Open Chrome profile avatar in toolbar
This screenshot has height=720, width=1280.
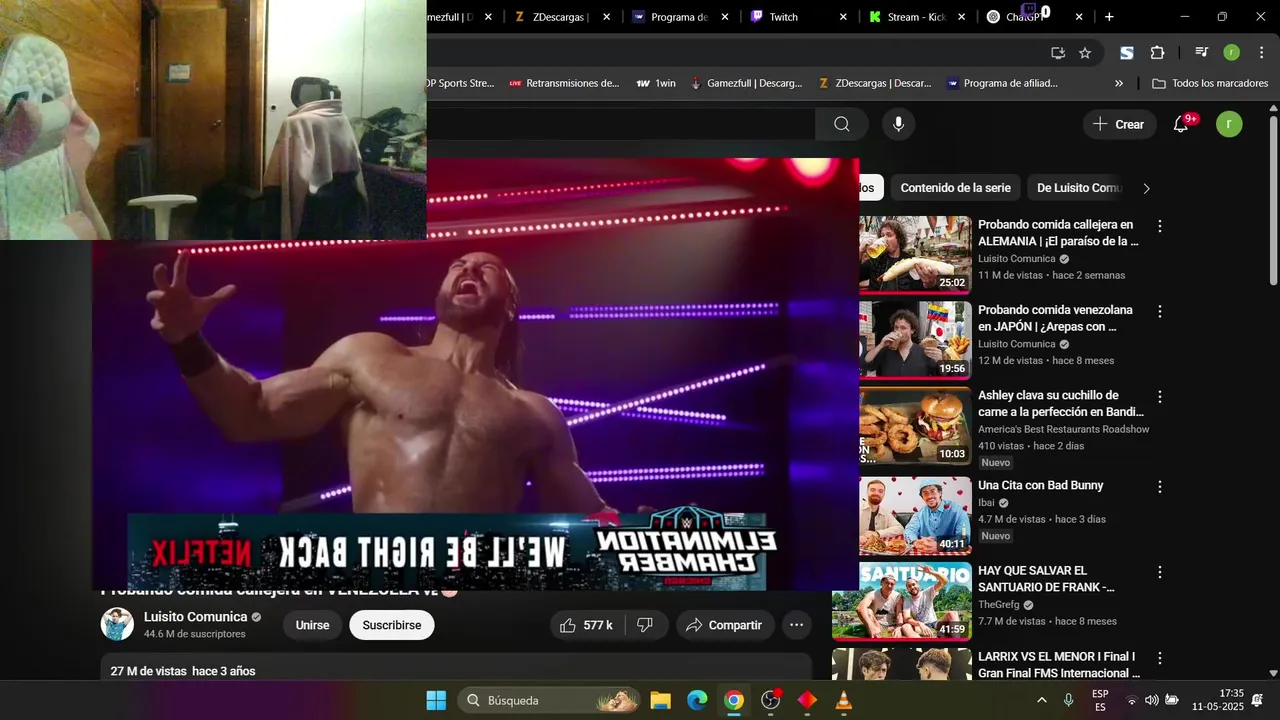1232,53
